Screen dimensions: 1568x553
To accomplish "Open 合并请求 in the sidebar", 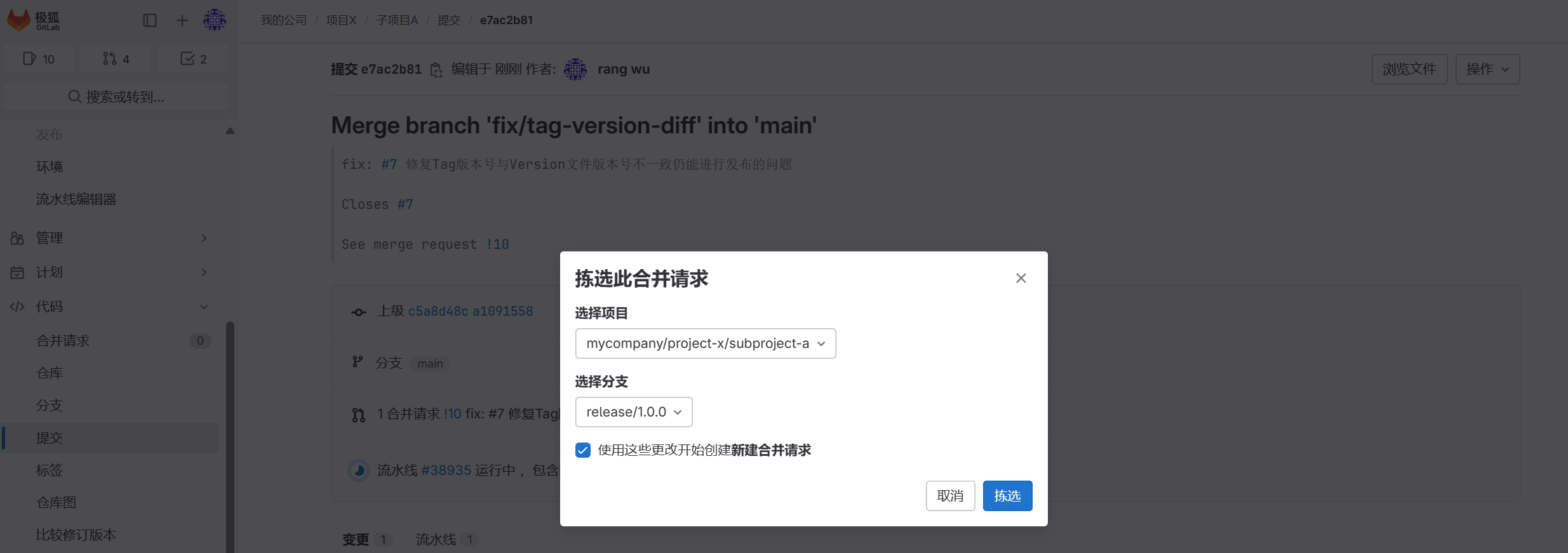I will coord(64,341).
